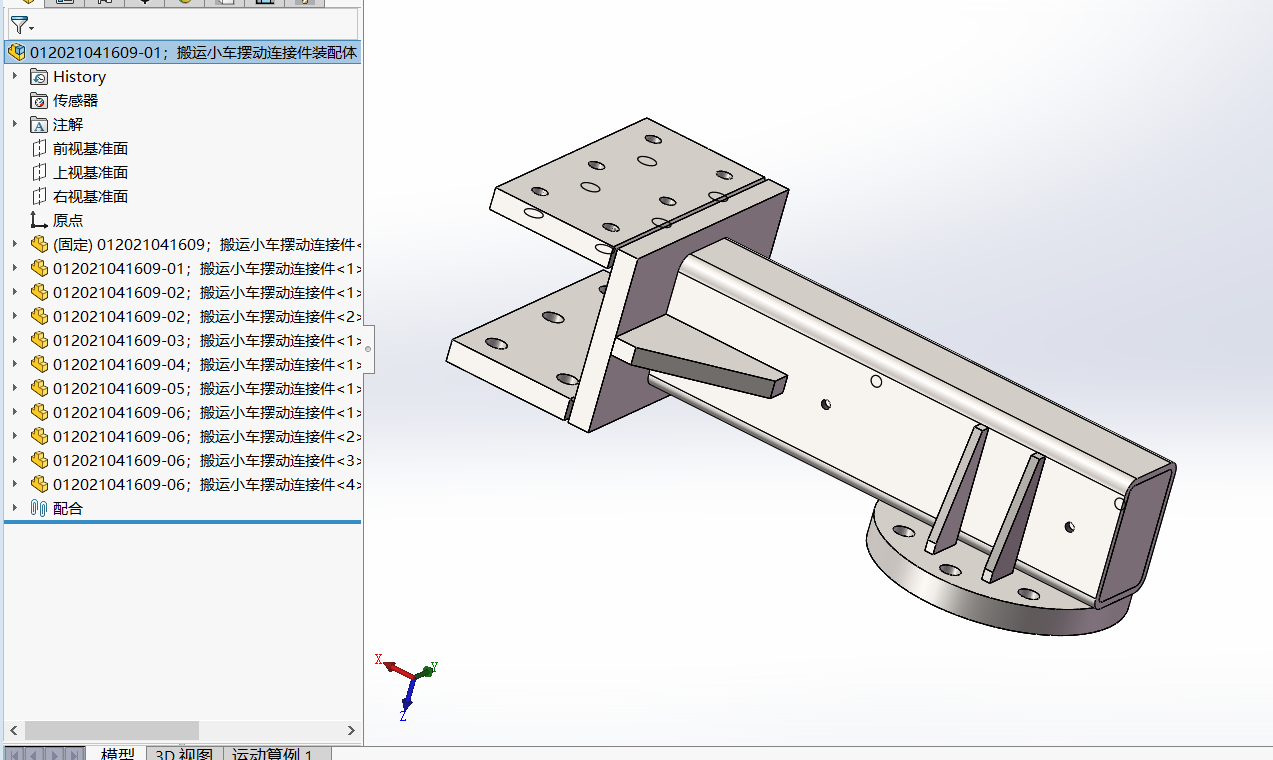
Task: Expand component 012021041609-05 <1>
Action: coord(15,389)
